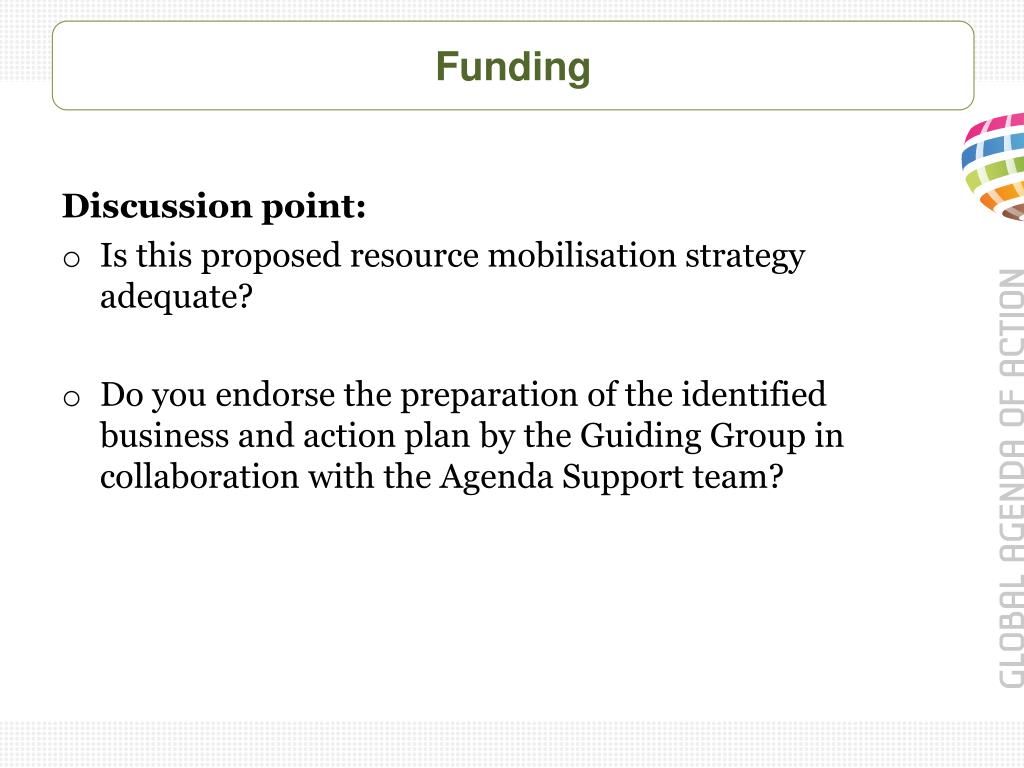Click the second bullet circle marker
This screenshot has height=768, width=1024.
click(72, 398)
